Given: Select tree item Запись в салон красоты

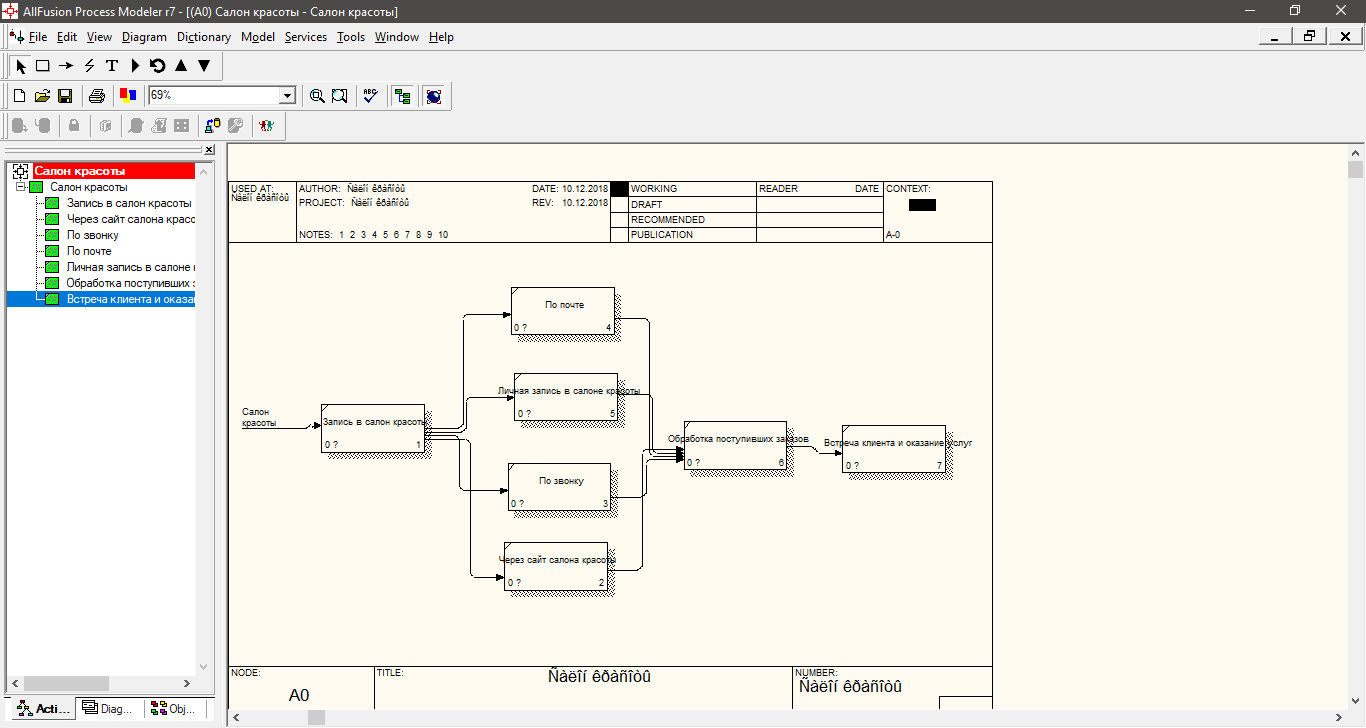Looking at the screenshot, I should [129, 203].
